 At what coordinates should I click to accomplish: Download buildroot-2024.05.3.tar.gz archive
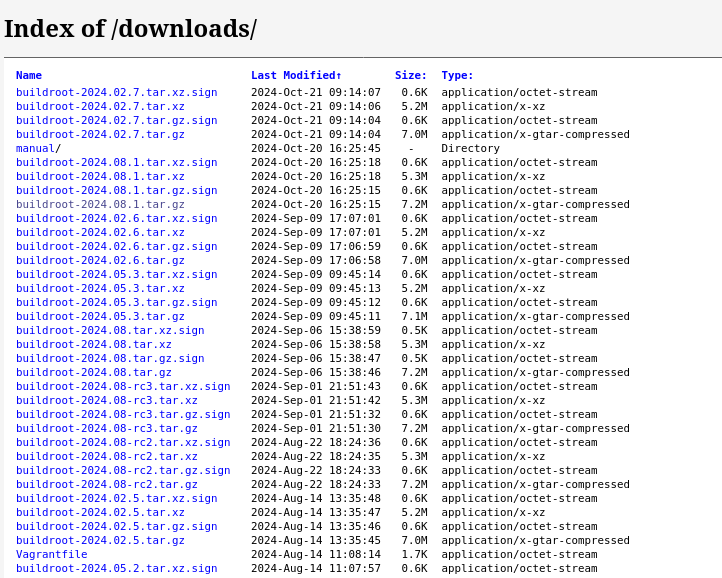(x=100, y=316)
